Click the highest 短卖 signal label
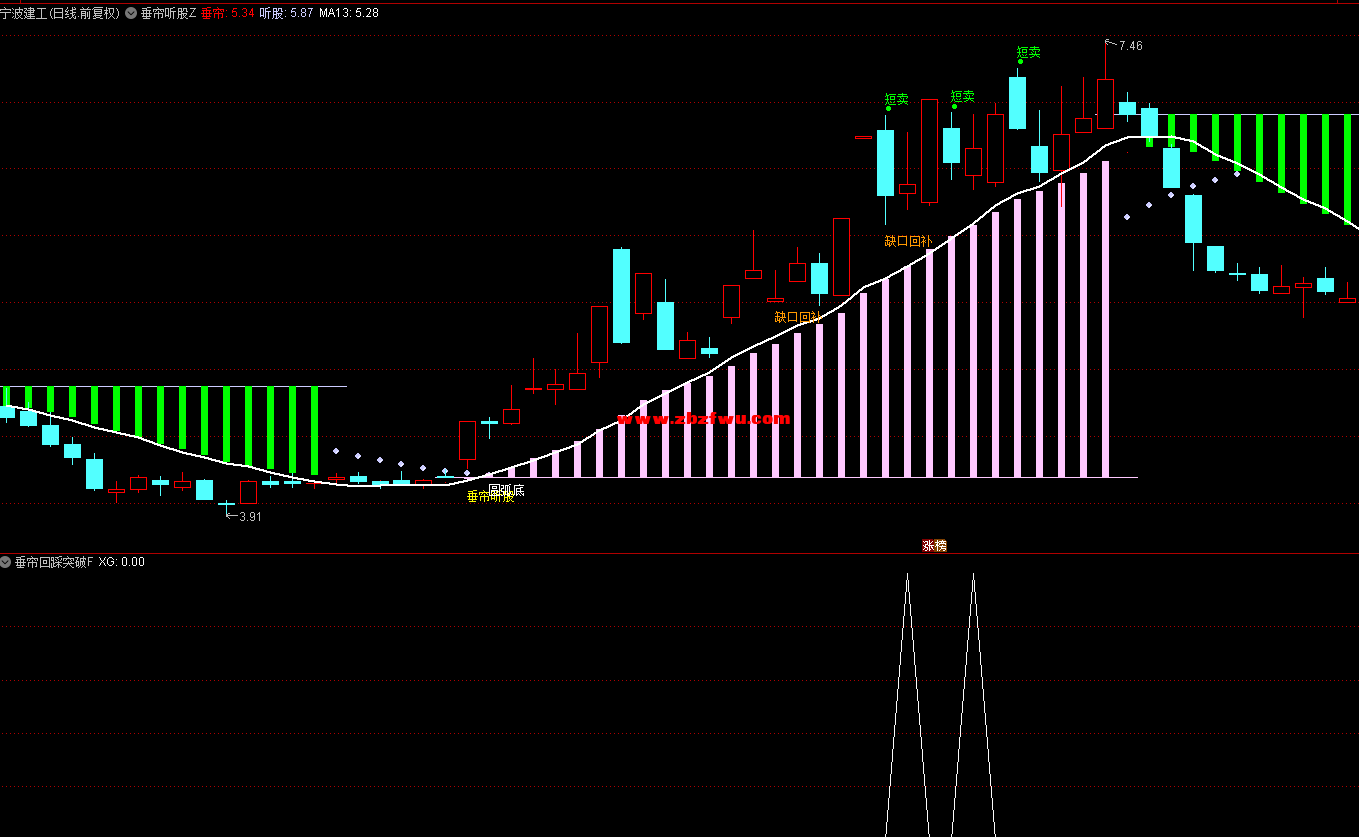 [1028, 52]
